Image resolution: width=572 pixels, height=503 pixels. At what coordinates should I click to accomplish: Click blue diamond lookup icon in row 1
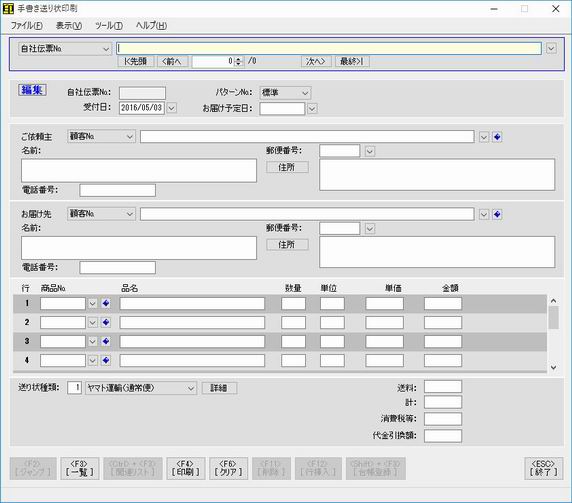[106, 303]
